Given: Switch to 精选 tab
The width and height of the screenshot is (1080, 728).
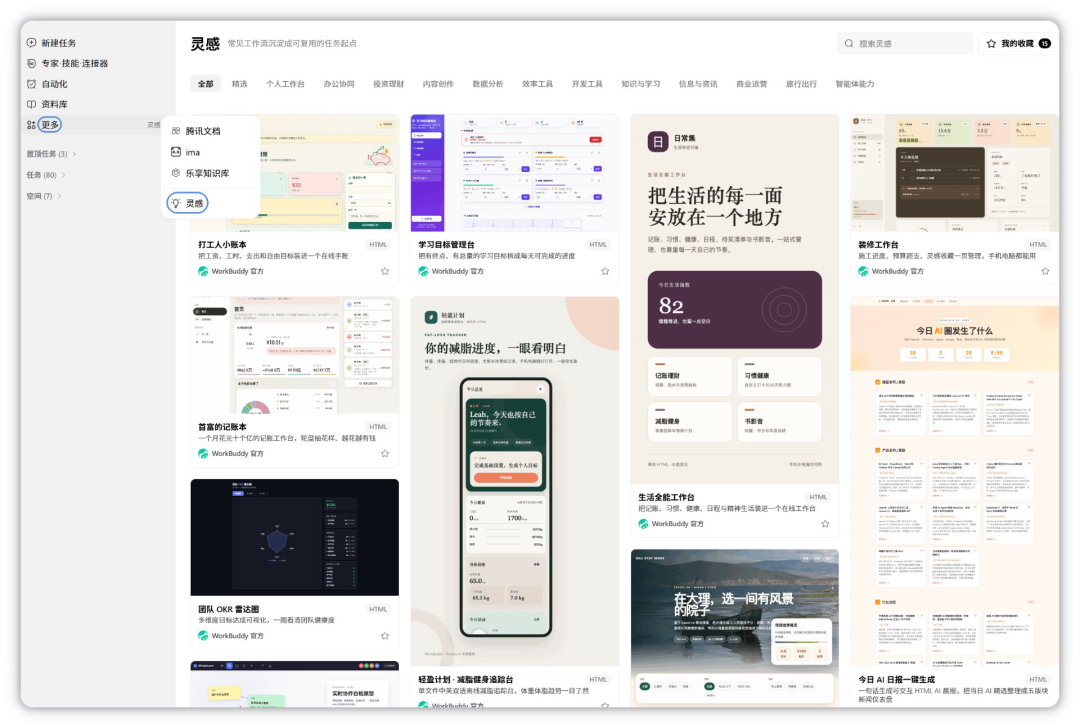Looking at the screenshot, I should click(240, 84).
